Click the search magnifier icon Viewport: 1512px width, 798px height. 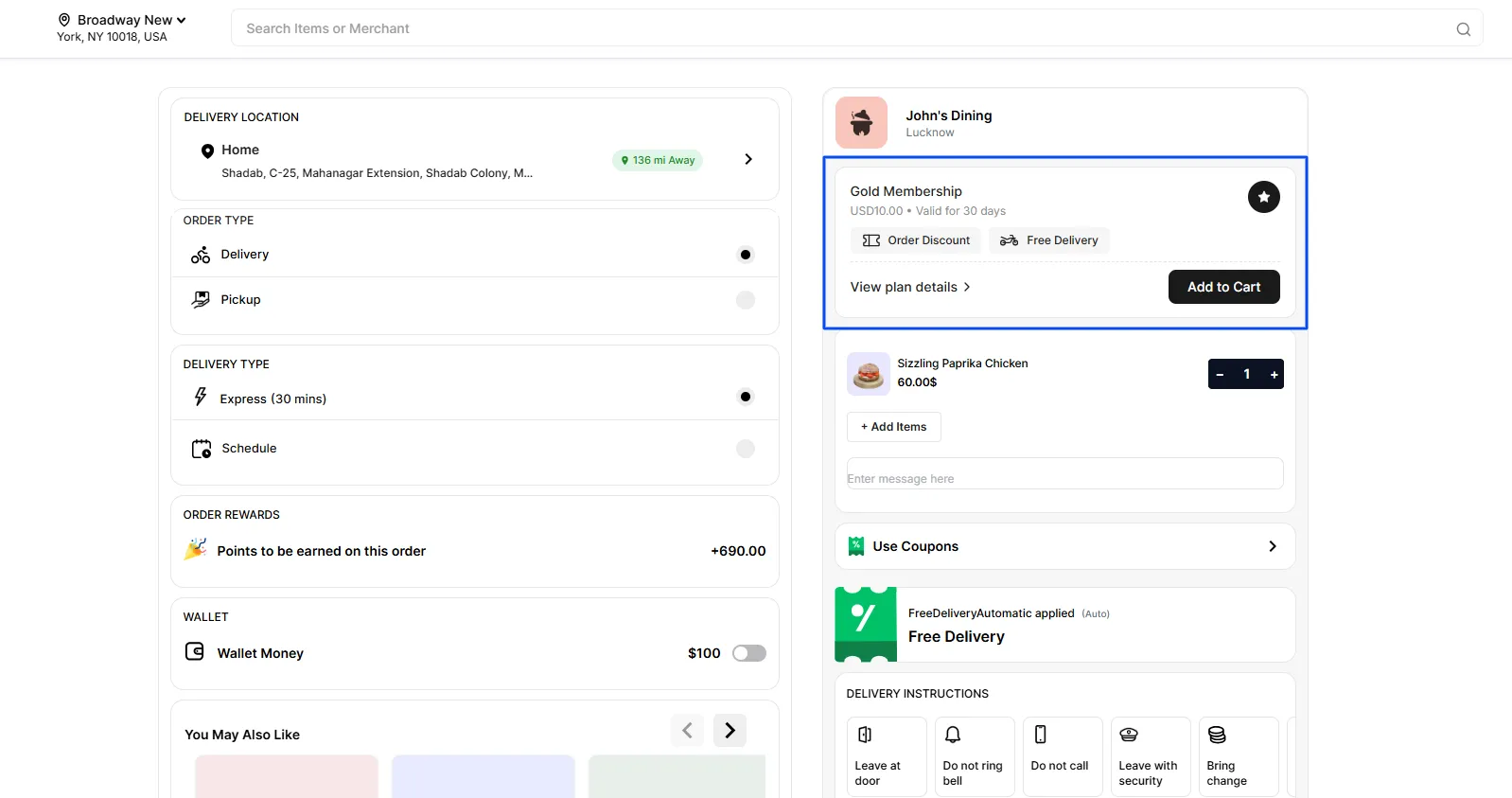coord(1463,29)
